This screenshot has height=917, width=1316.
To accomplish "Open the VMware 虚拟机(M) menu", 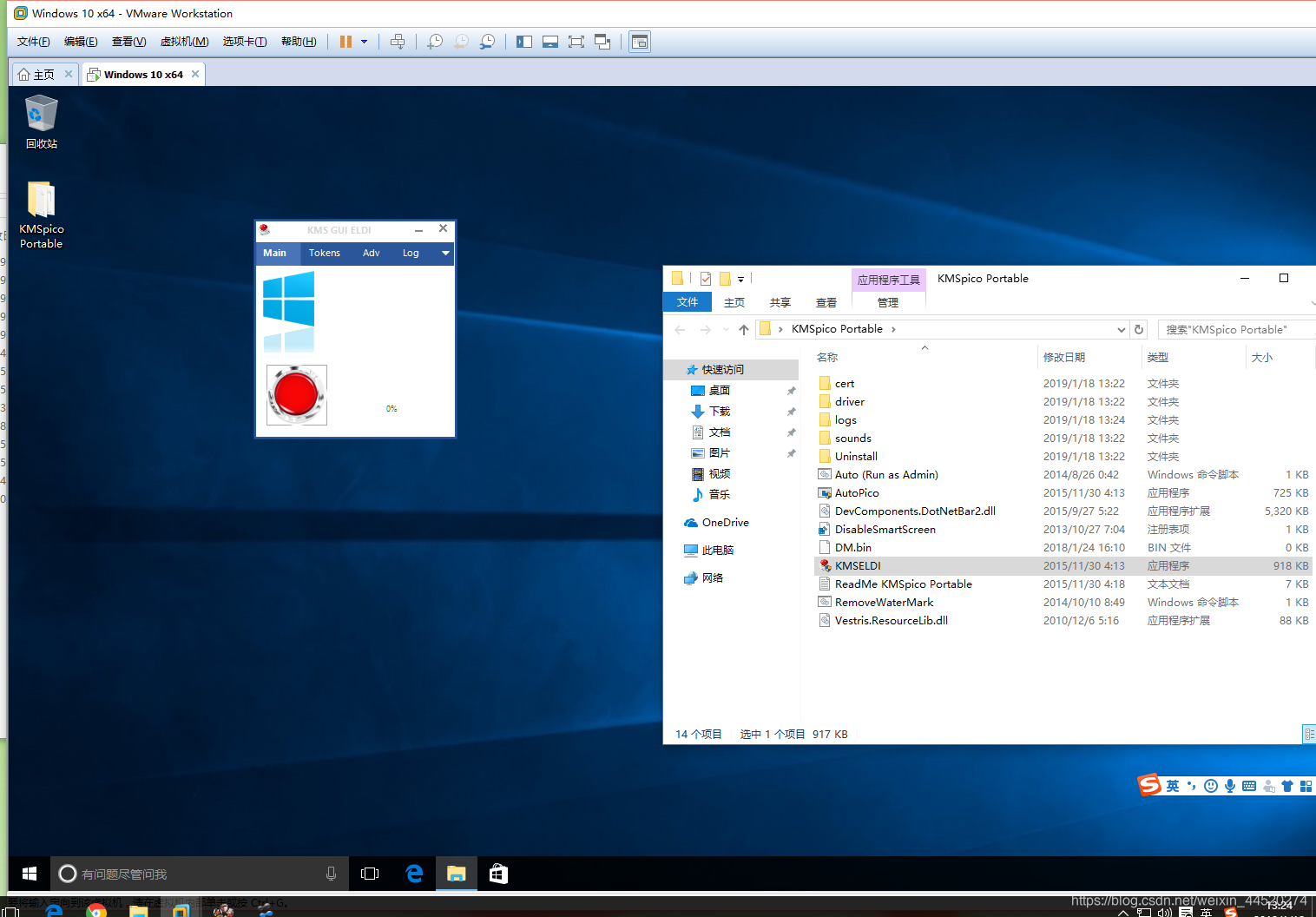I will [184, 42].
